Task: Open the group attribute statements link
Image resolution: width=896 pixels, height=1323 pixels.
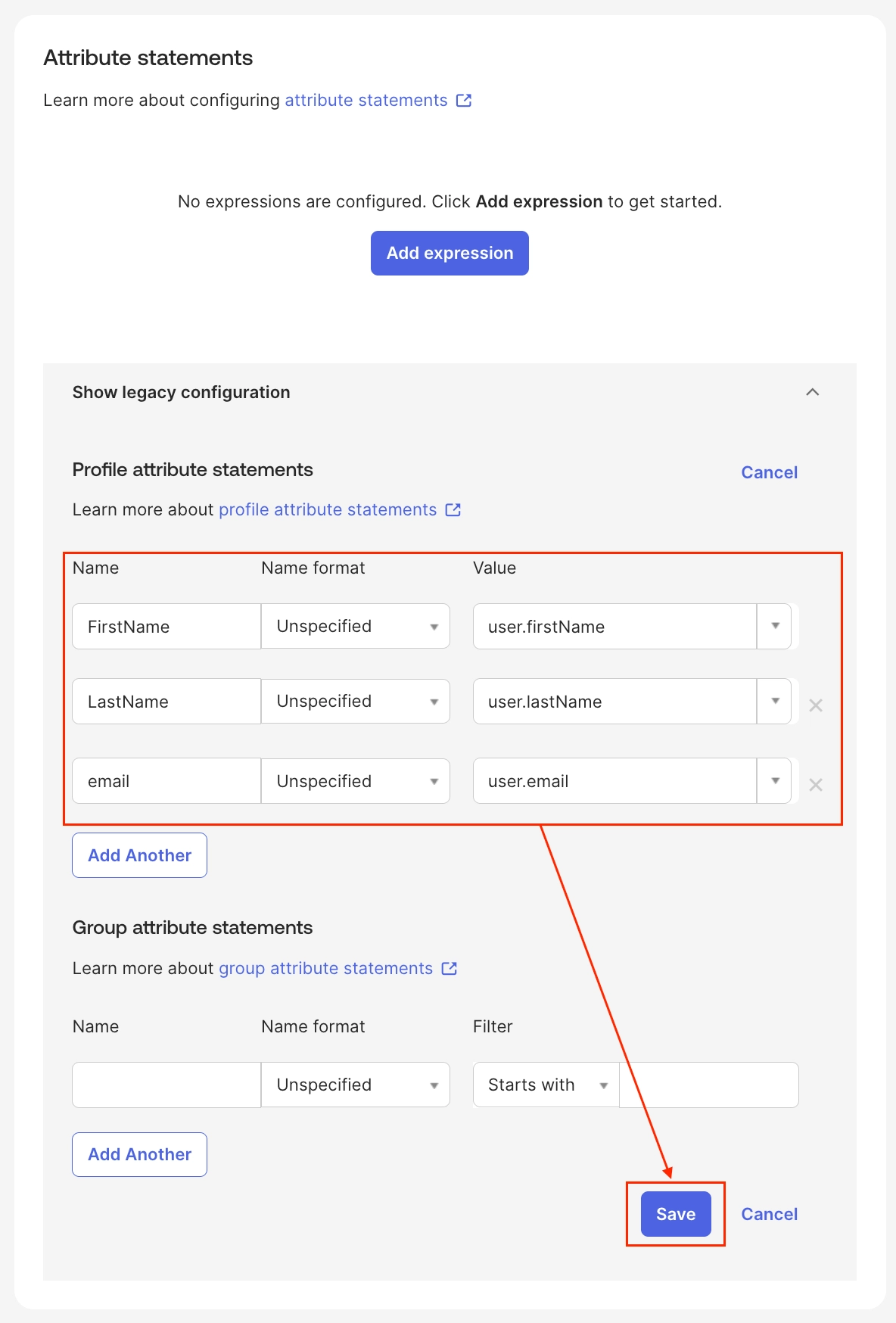Action: point(325,969)
